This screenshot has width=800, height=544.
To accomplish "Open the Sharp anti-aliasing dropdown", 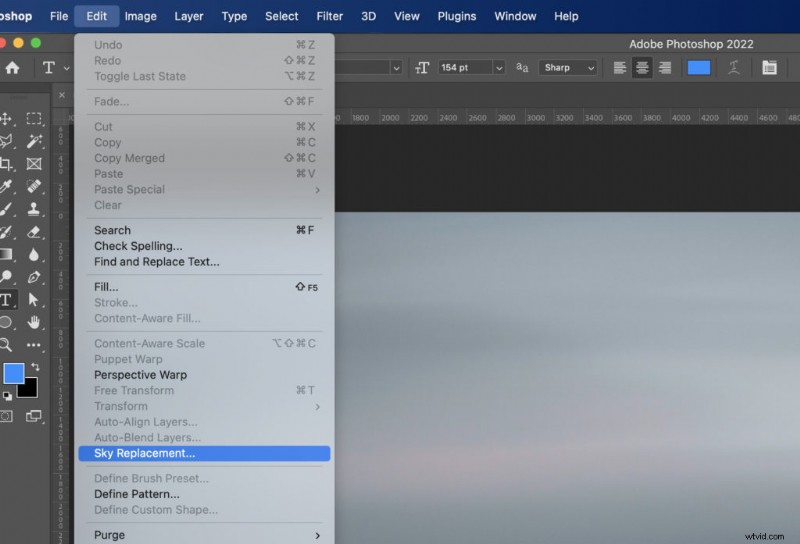I will [590, 68].
